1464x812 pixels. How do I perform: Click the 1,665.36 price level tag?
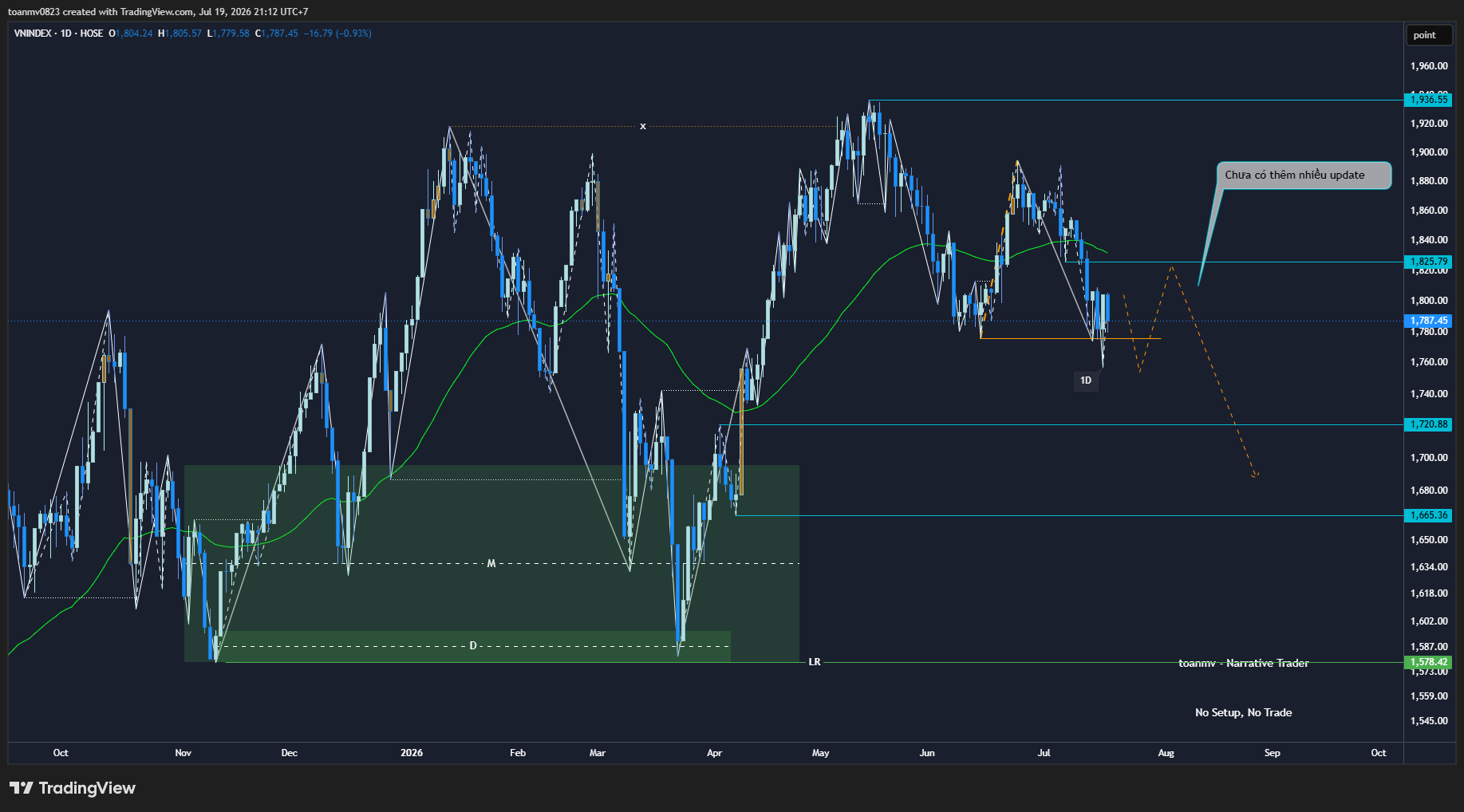point(1428,515)
